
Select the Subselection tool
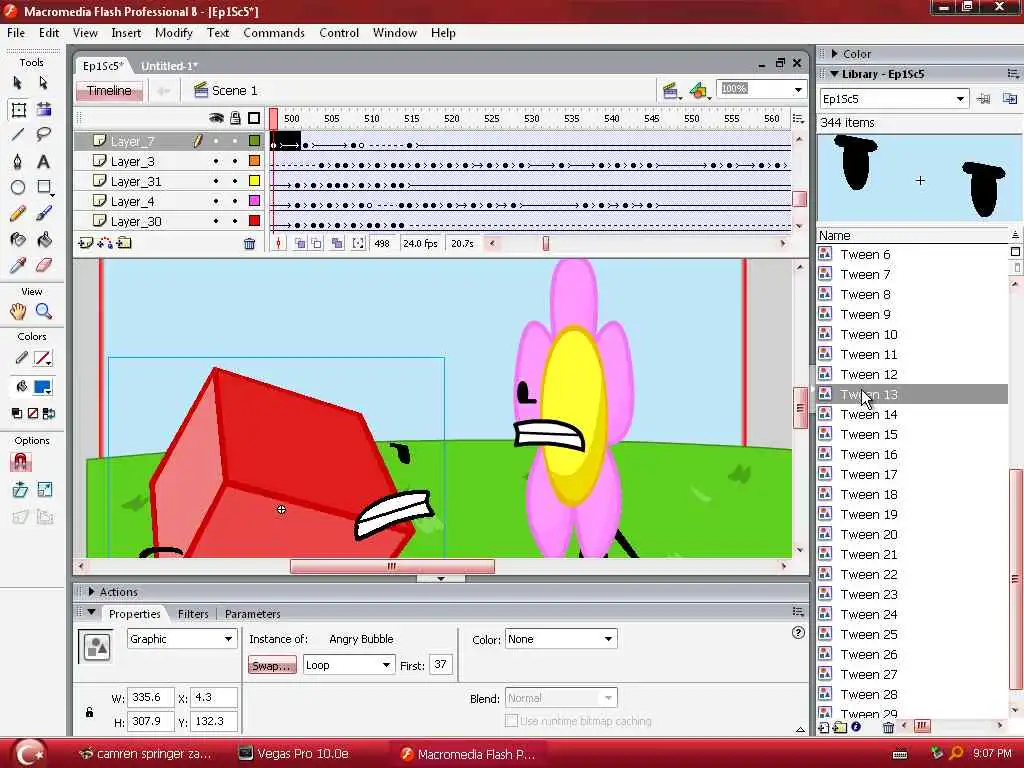(x=43, y=83)
